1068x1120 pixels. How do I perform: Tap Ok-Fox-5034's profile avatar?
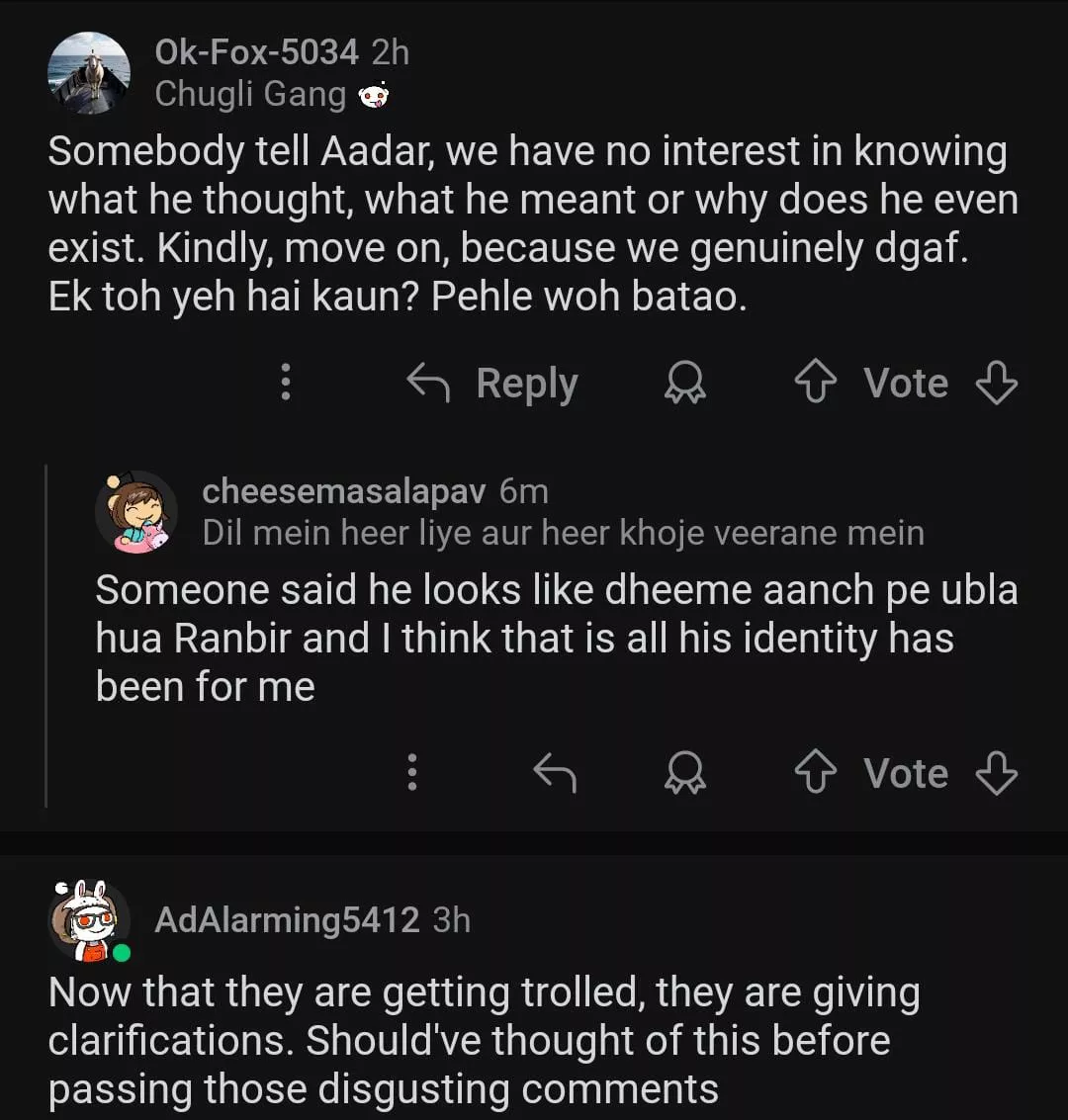89,73
